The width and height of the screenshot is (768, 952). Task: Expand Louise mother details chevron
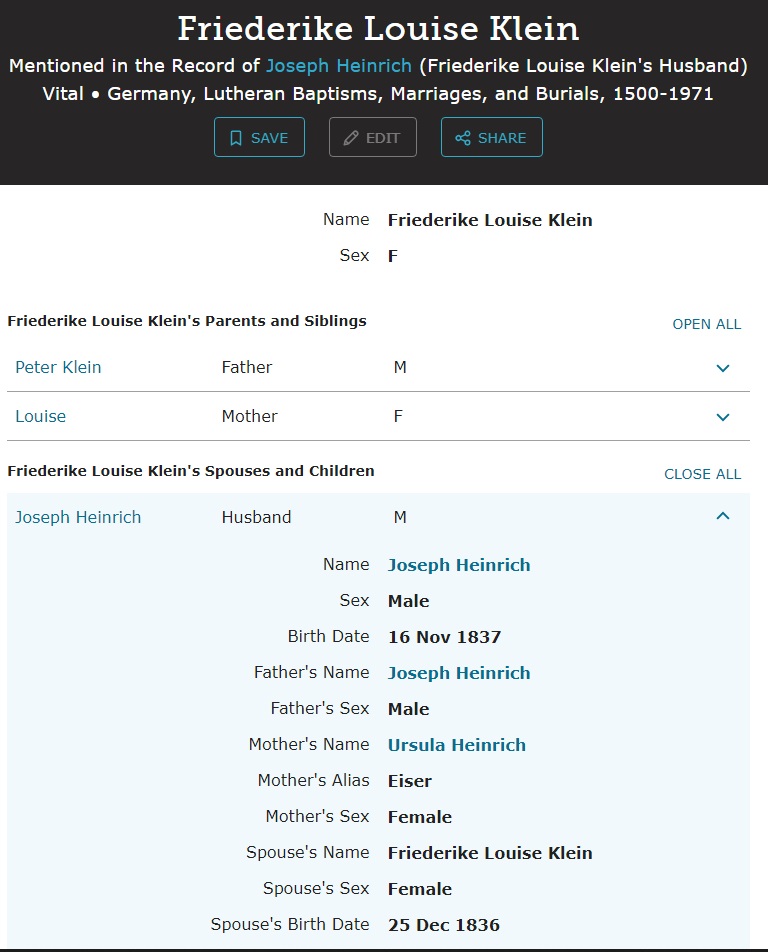[723, 417]
